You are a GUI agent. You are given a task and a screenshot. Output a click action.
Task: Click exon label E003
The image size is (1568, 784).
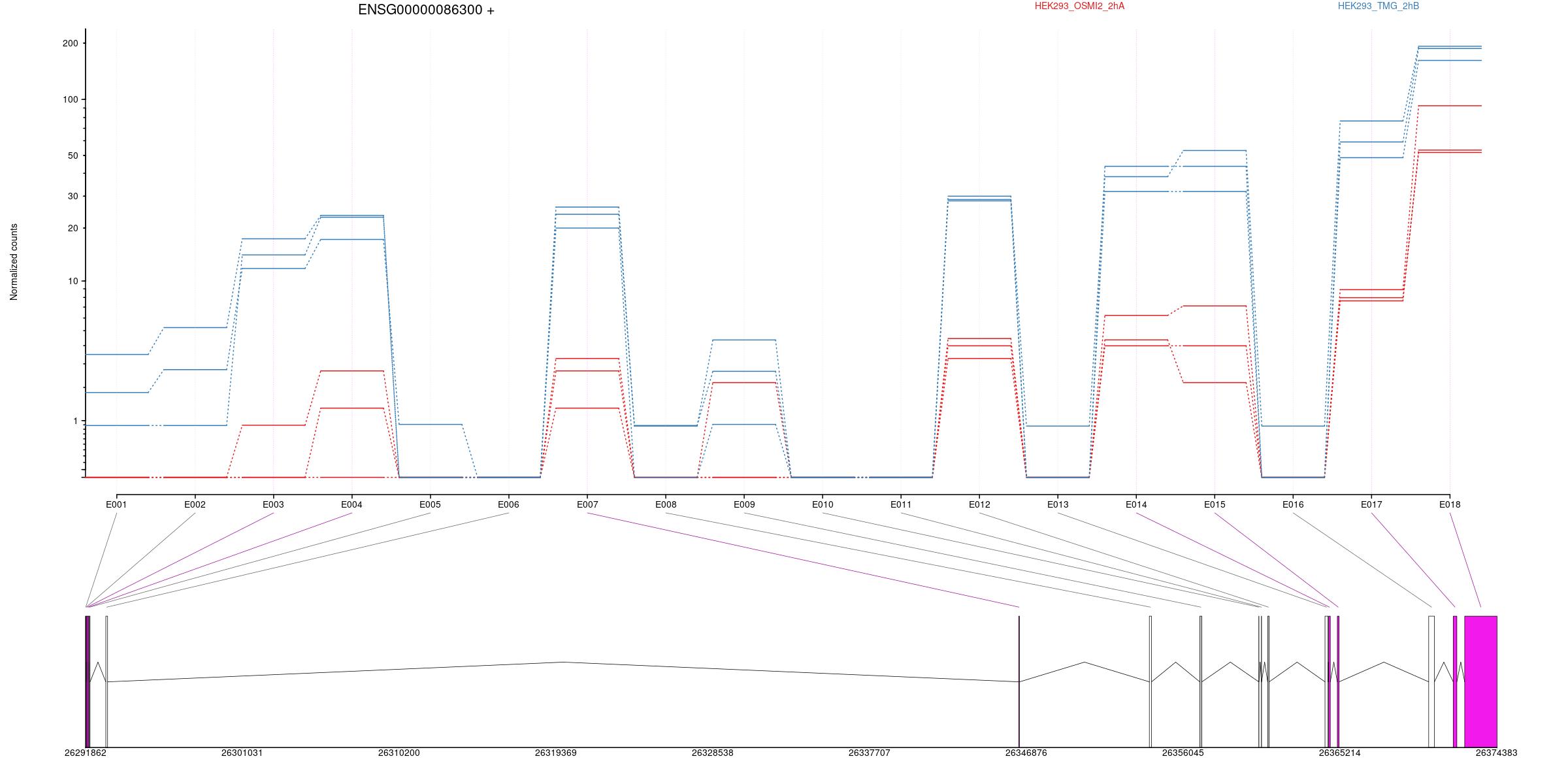(x=273, y=504)
